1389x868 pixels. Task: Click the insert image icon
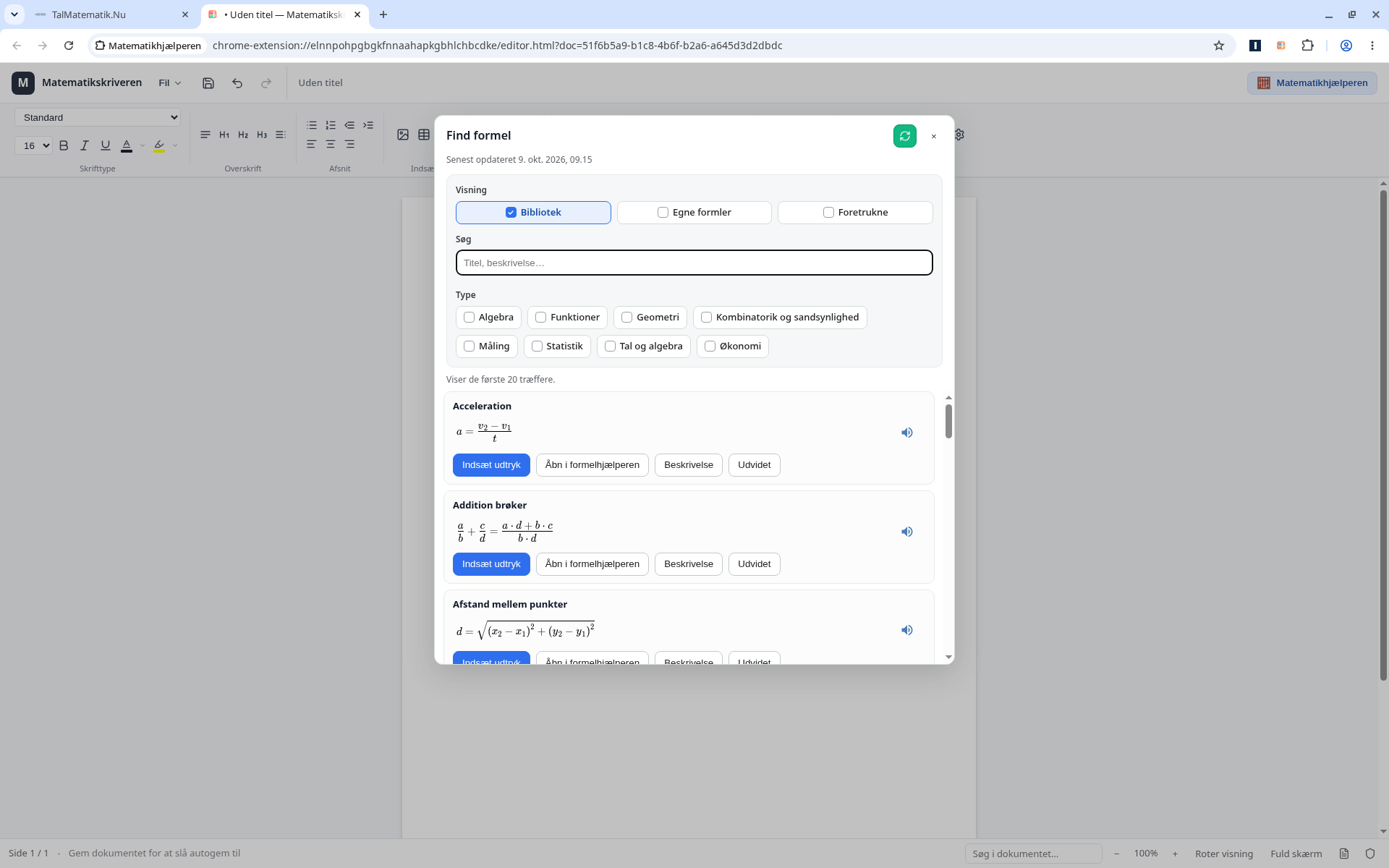tap(403, 135)
